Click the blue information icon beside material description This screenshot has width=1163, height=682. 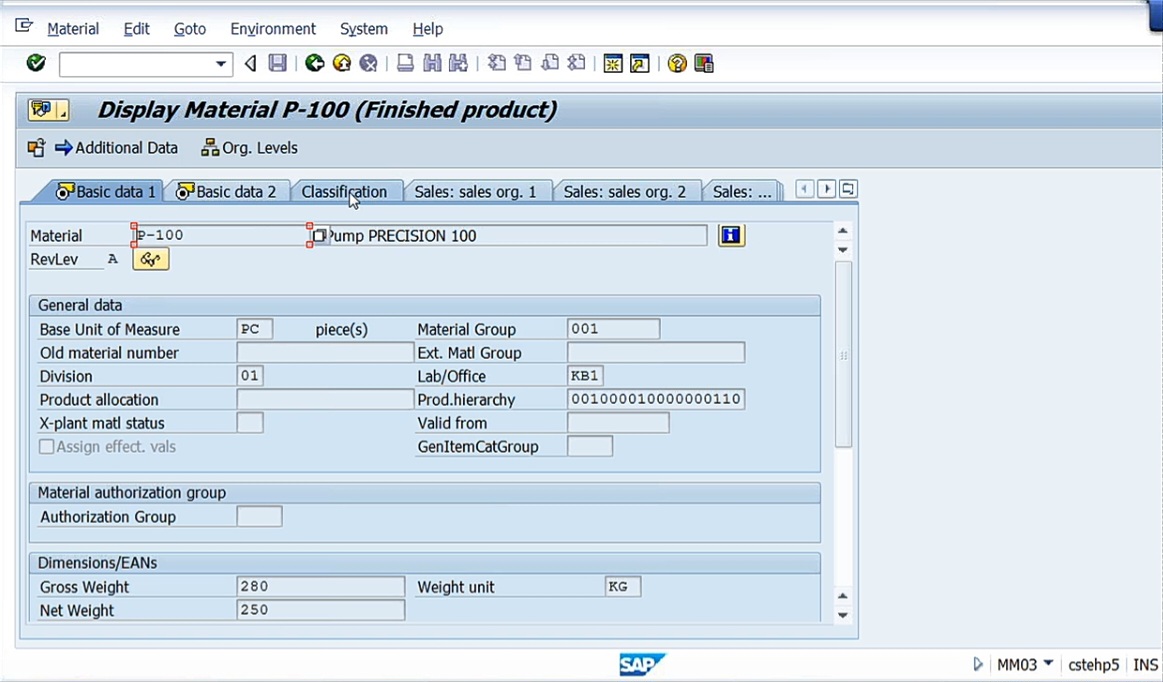point(731,235)
